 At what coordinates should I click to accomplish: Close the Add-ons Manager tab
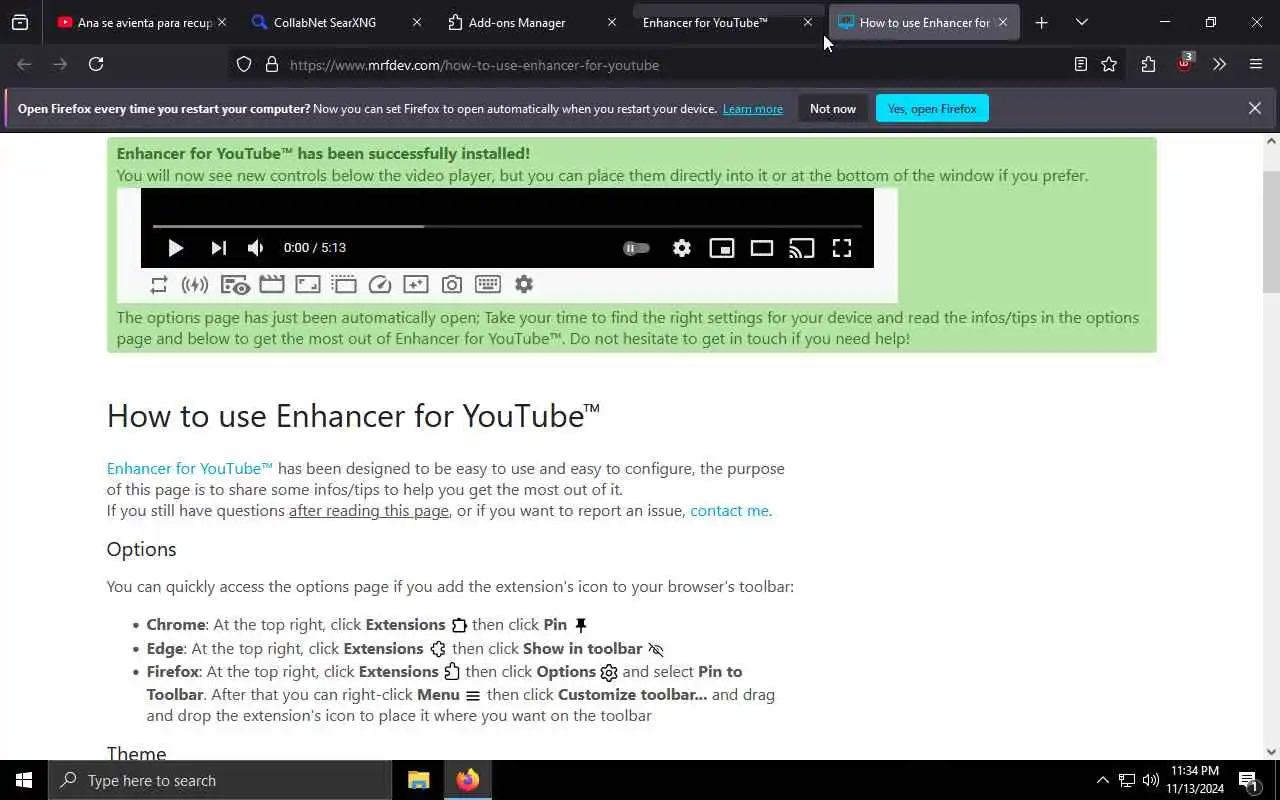click(612, 22)
